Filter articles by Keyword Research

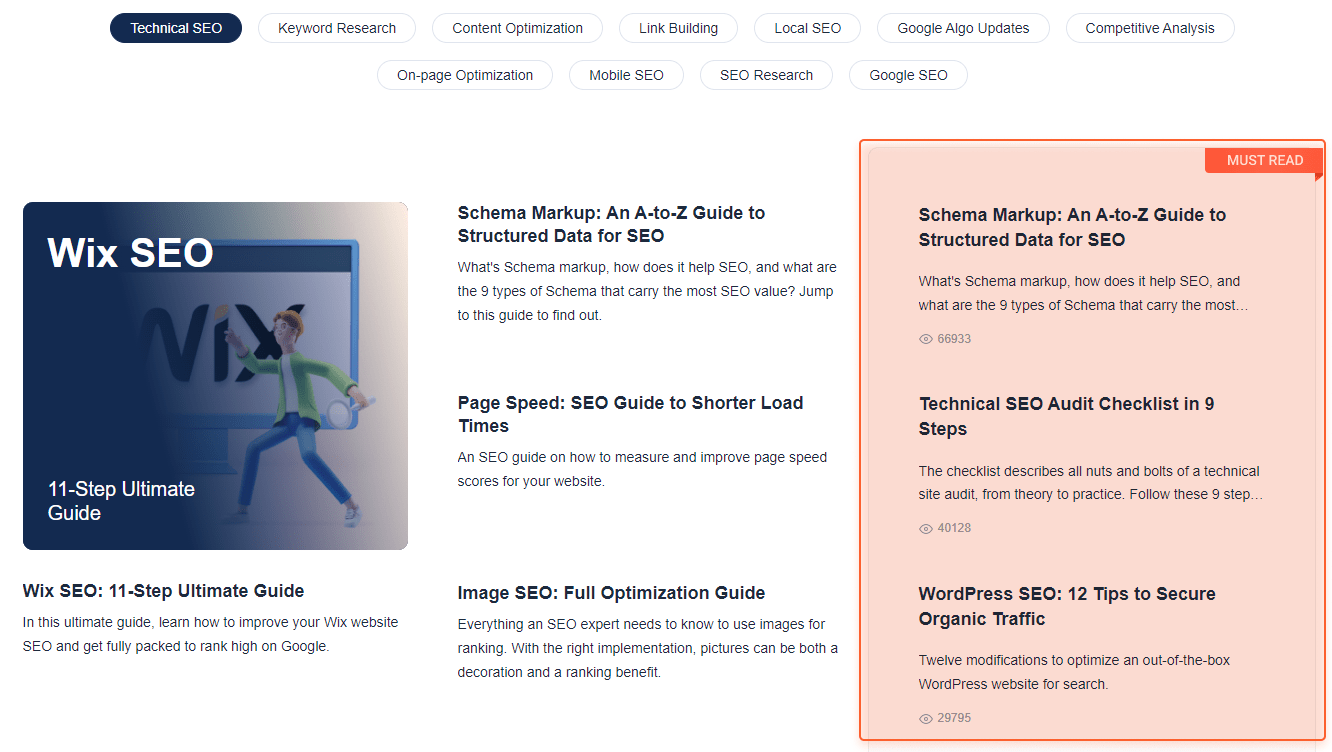click(x=336, y=28)
